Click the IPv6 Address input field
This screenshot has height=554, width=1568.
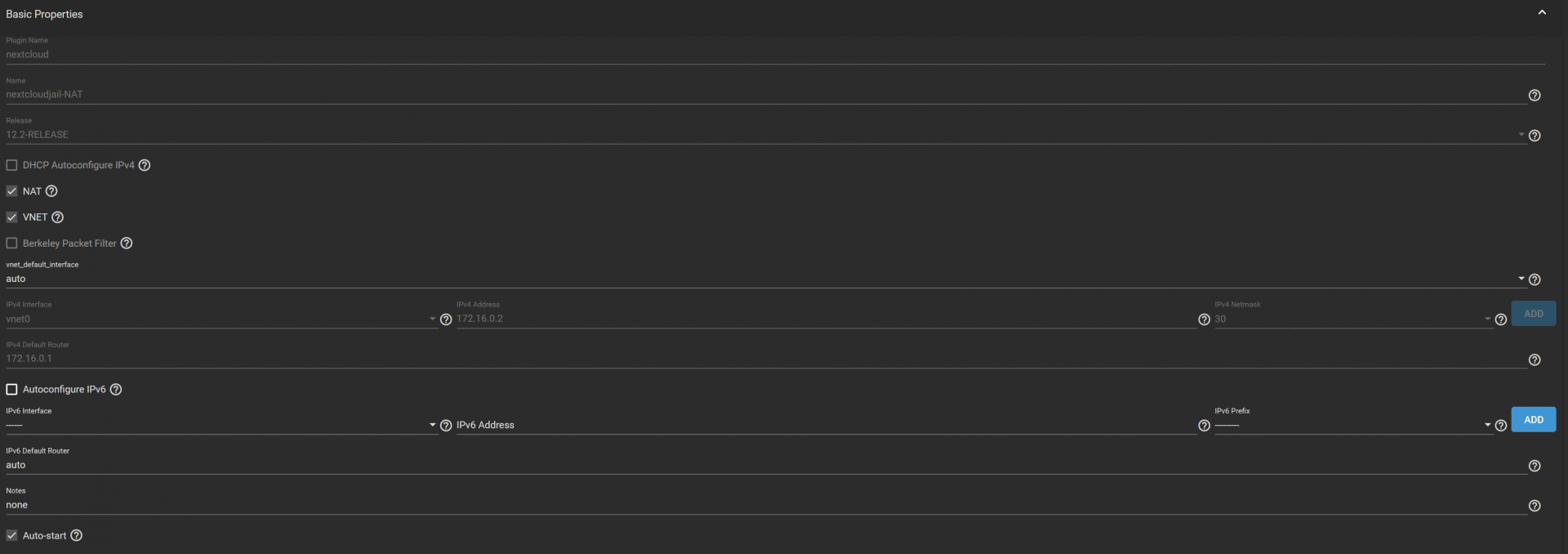click(825, 425)
